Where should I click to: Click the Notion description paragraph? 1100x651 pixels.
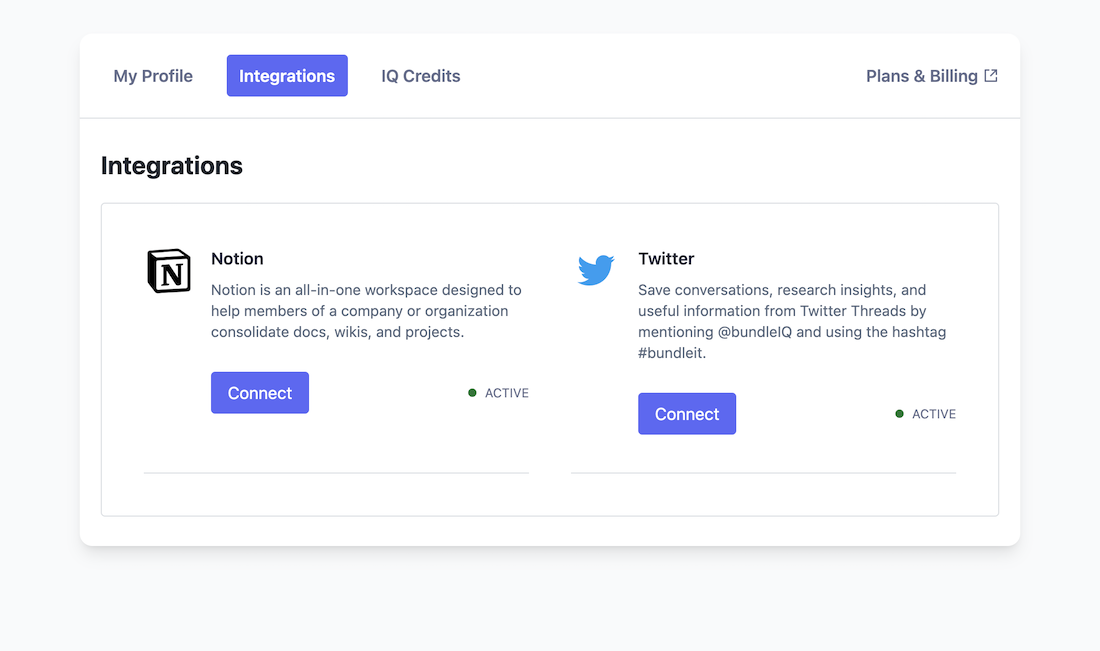pyautogui.click(x=366, y=311)
